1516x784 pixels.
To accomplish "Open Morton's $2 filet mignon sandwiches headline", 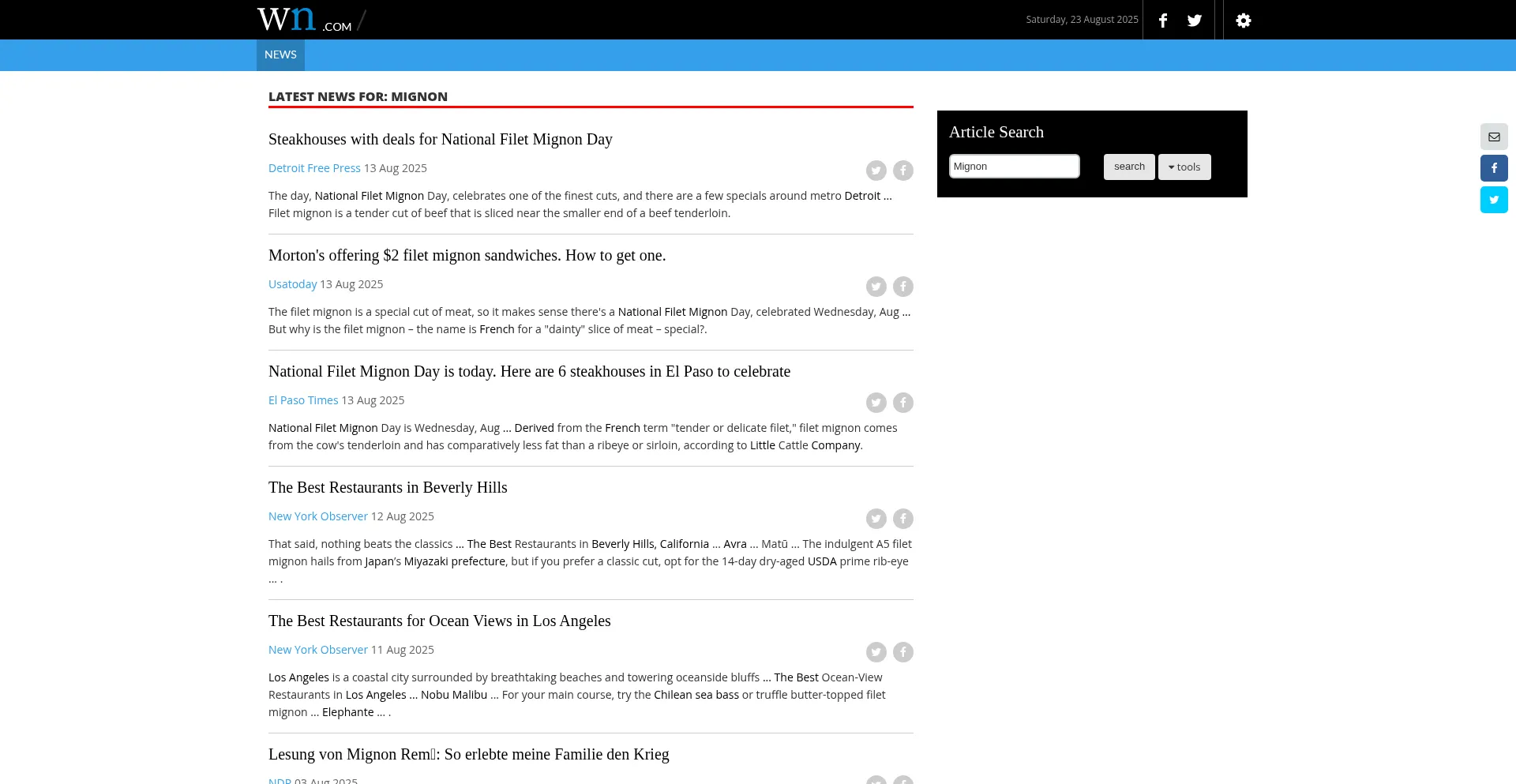I will coord(467,256).
